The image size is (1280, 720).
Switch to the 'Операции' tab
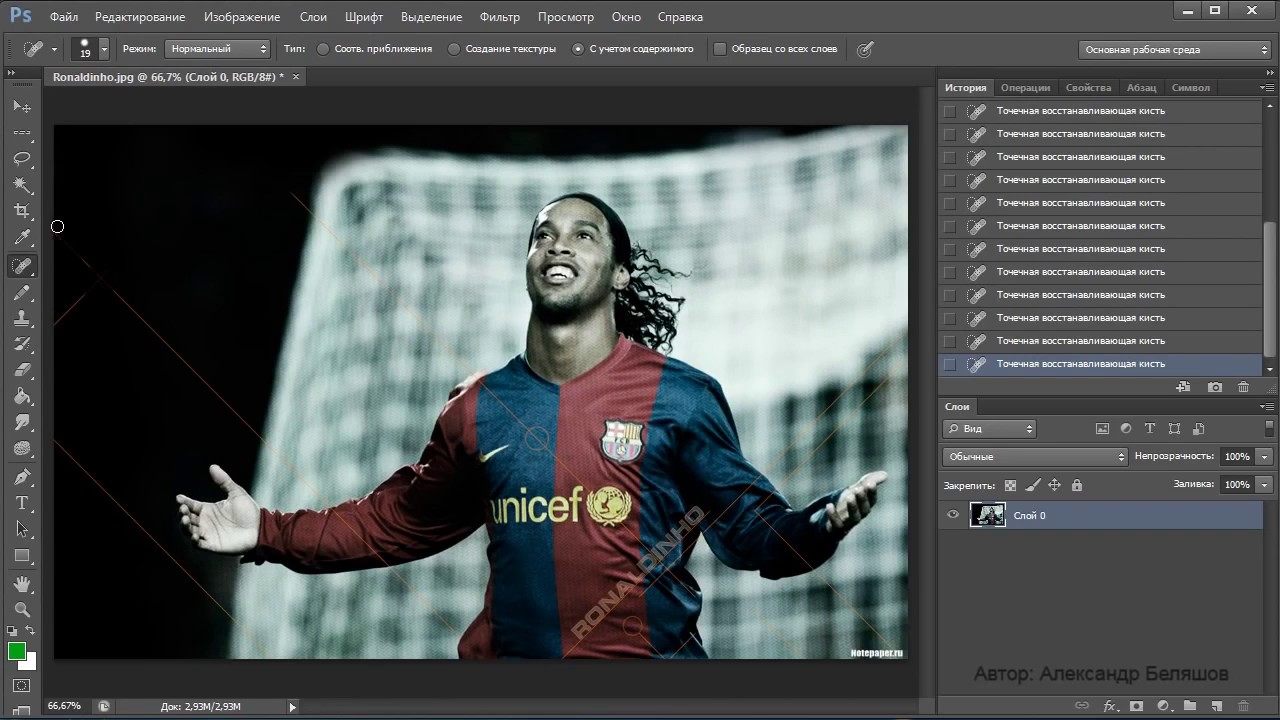coord(1025,88)
